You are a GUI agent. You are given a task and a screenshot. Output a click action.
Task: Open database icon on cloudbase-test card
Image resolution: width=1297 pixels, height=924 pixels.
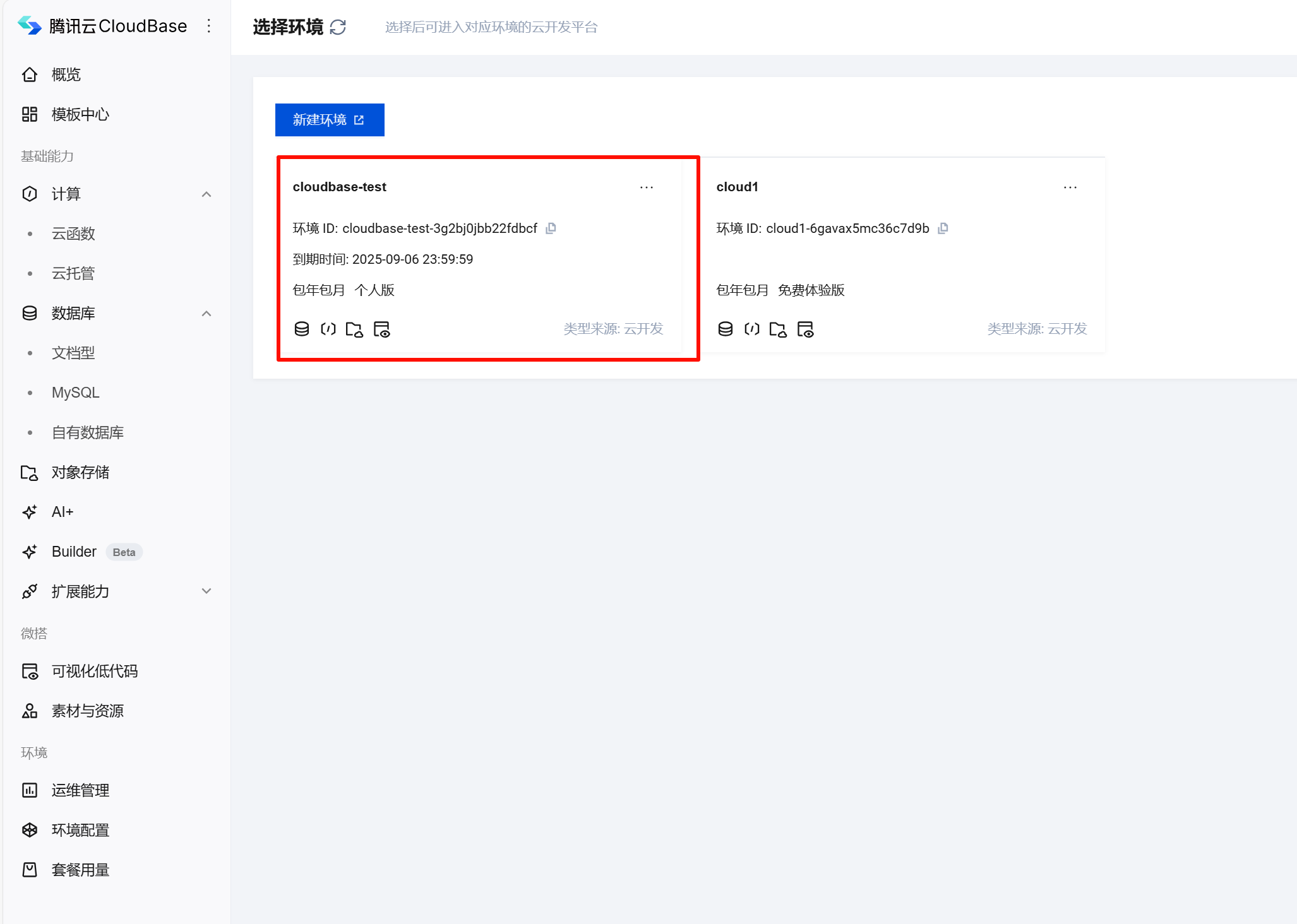(x=302, y=329)
